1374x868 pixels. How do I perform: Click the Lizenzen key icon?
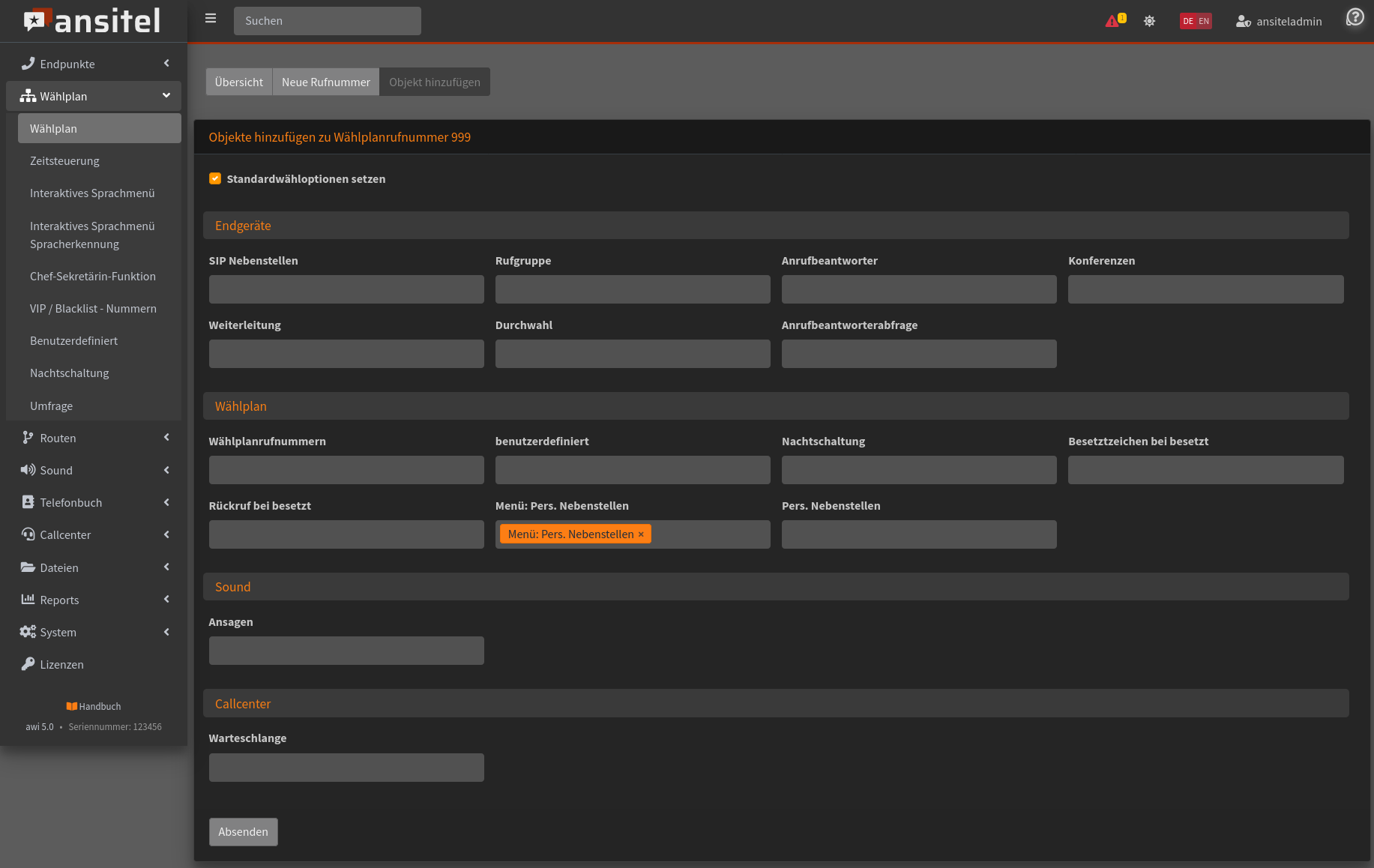point(28,664)
